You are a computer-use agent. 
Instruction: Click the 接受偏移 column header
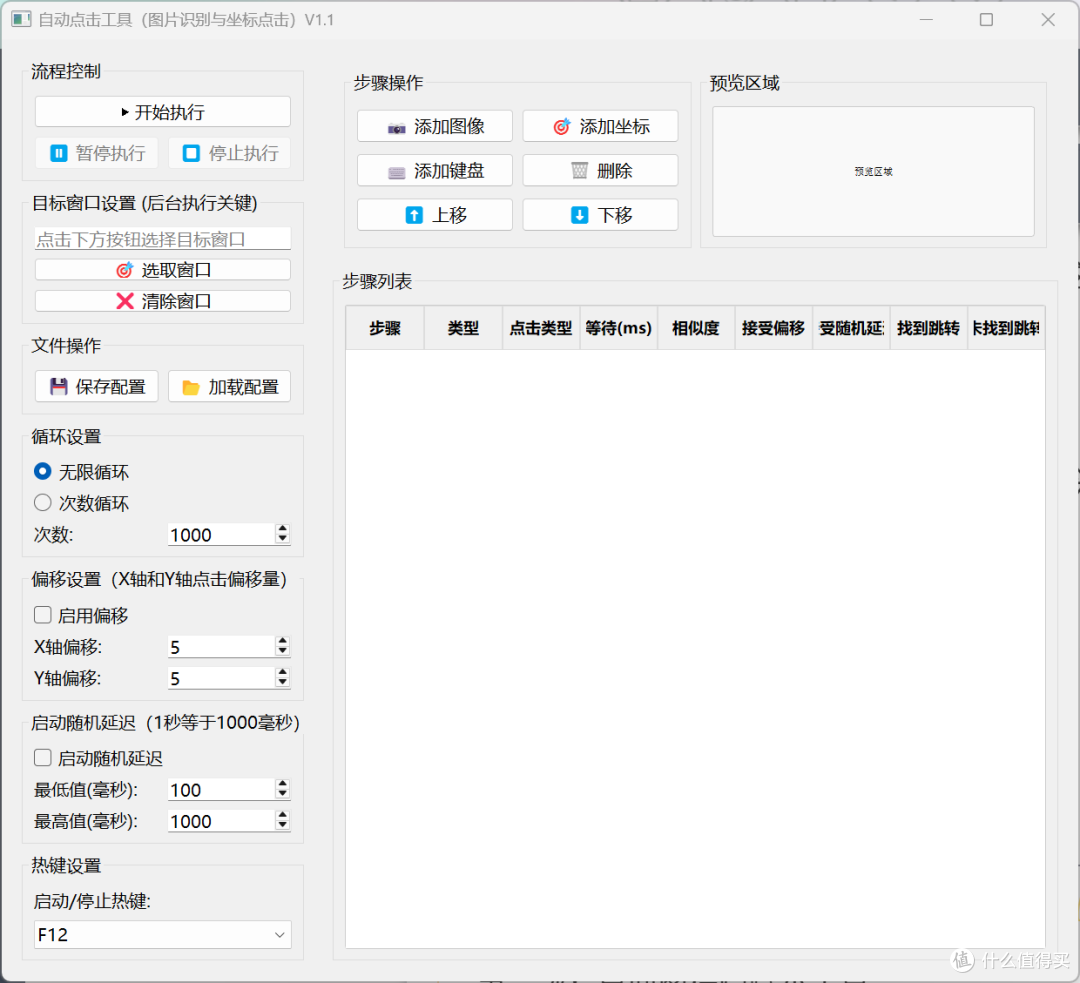(773, 328)
